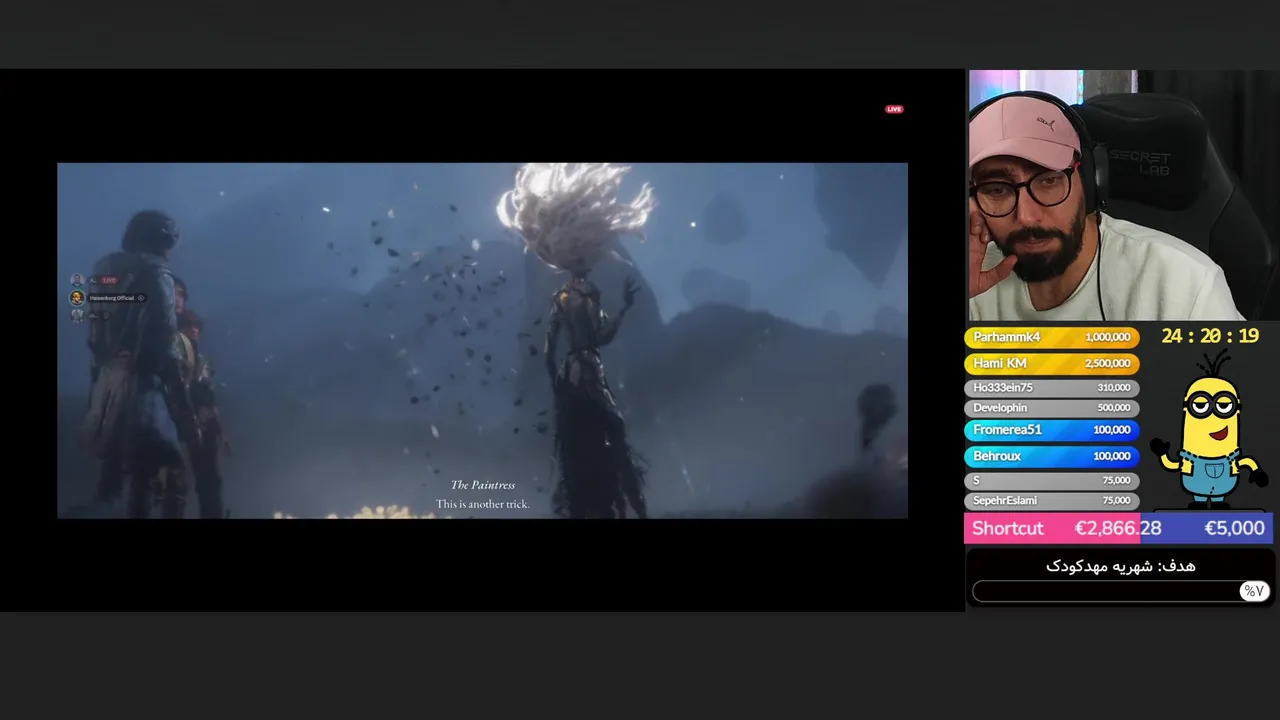Select the Parhammk4 donor row
This screenshot has width=1280, height=720.
tap(1051, 337)
